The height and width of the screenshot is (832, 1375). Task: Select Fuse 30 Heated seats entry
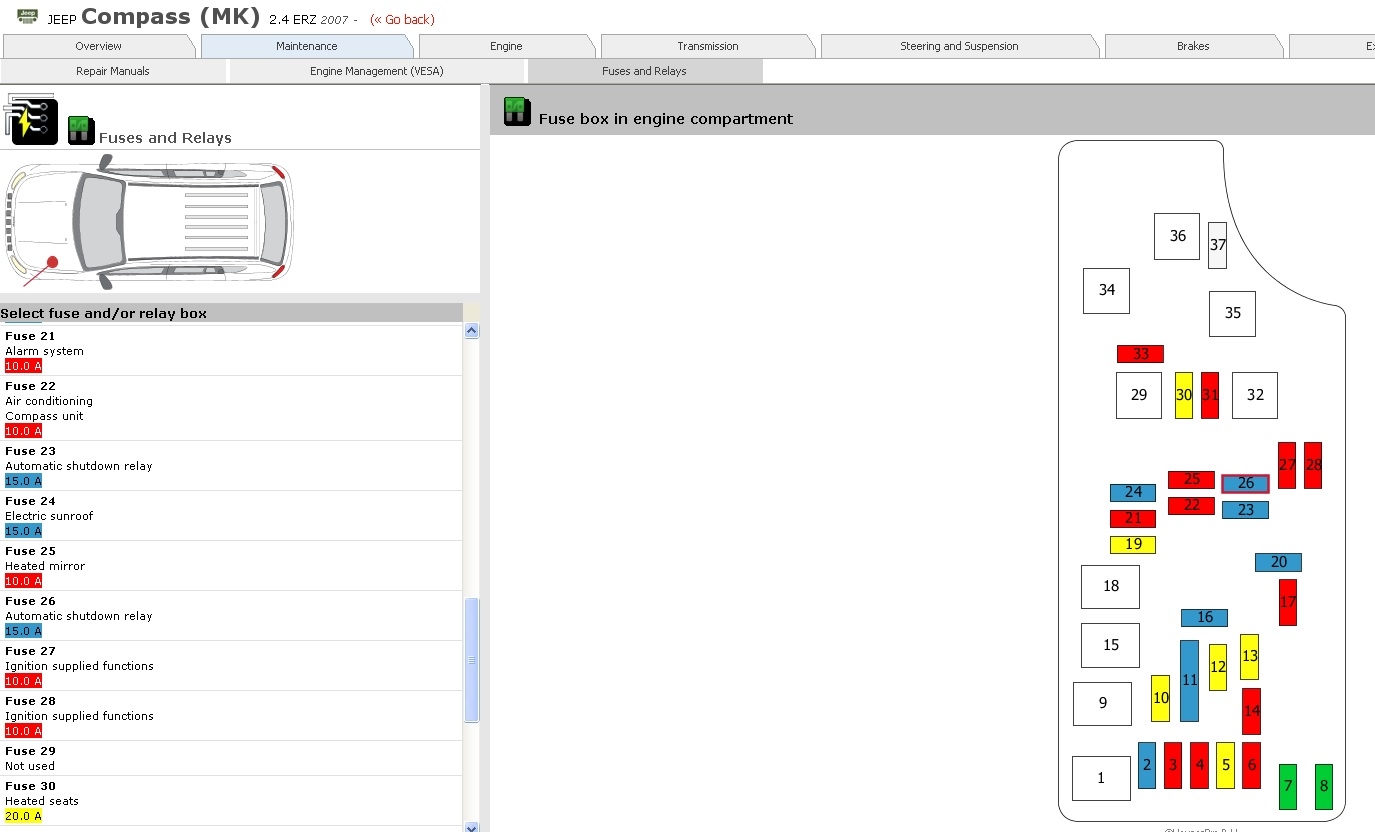tap(231, 801)
